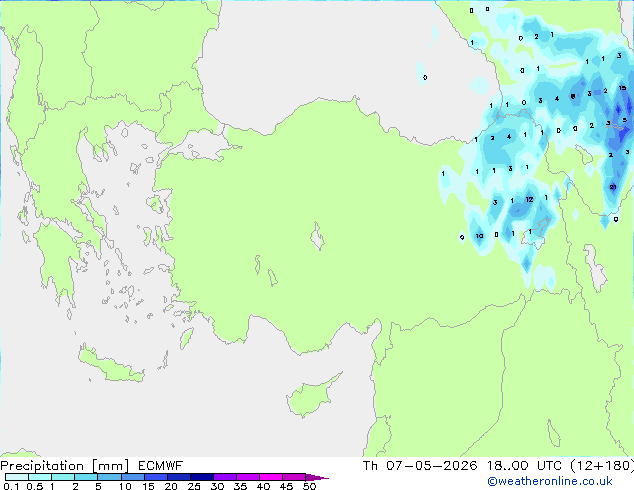Select the 30–35 mm purple legend swatch
Screen dimensions: 634x490
point(224,477)
